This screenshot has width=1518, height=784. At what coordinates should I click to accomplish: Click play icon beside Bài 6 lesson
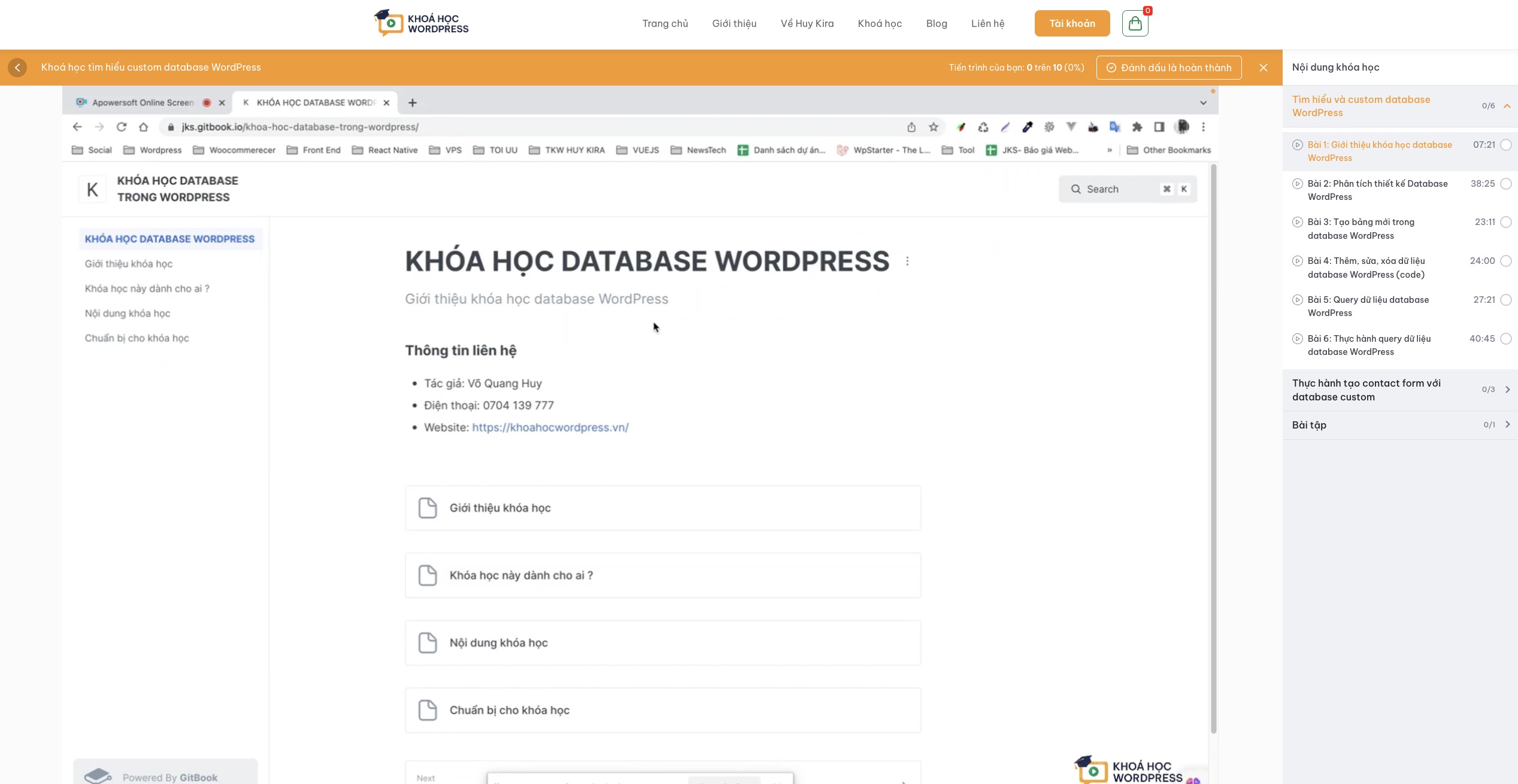click(1298, 339)
